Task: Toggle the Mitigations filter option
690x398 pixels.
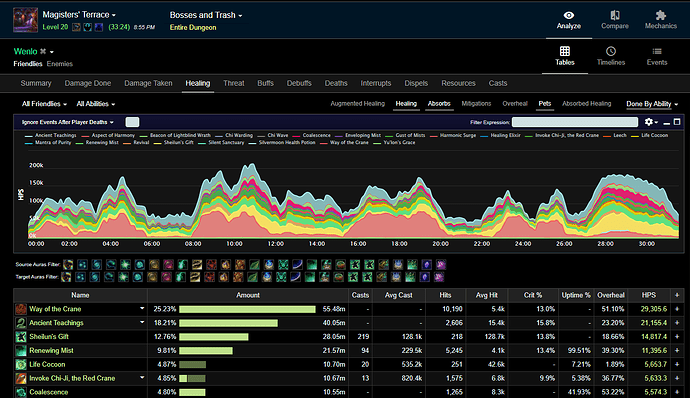Action: click(476, 103)
